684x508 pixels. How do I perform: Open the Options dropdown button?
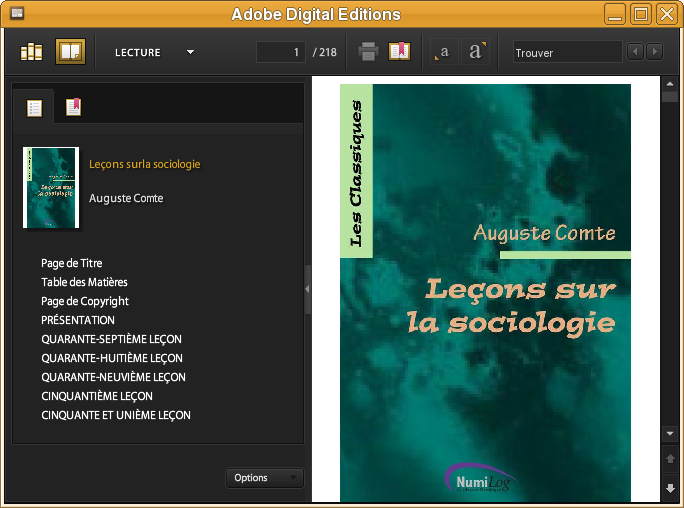(x=264, y=478)
